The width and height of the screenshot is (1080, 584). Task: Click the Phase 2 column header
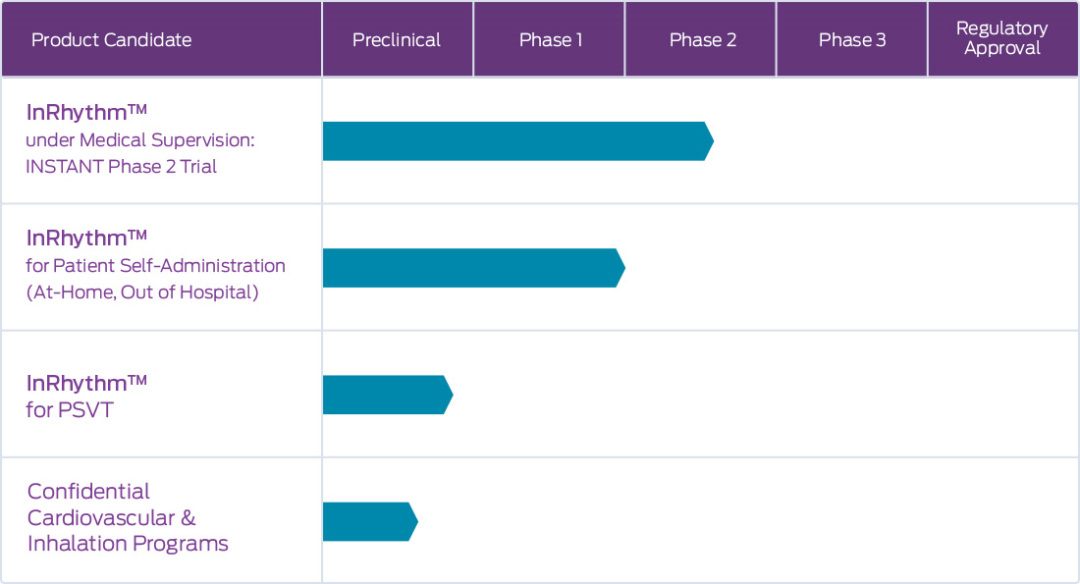(x=700, y=39)
